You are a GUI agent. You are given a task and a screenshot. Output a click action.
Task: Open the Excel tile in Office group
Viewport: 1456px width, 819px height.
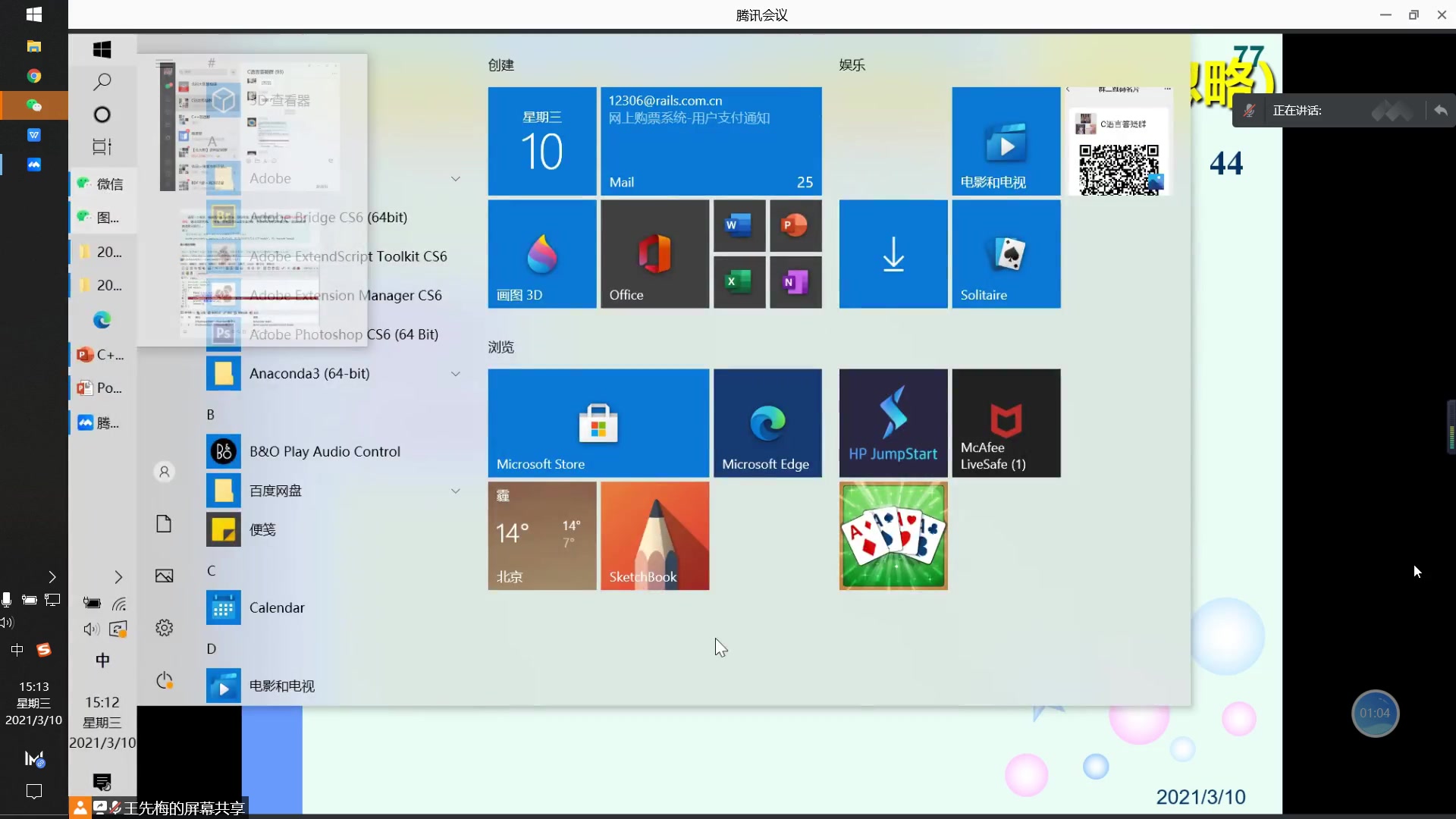pos(739,282)
